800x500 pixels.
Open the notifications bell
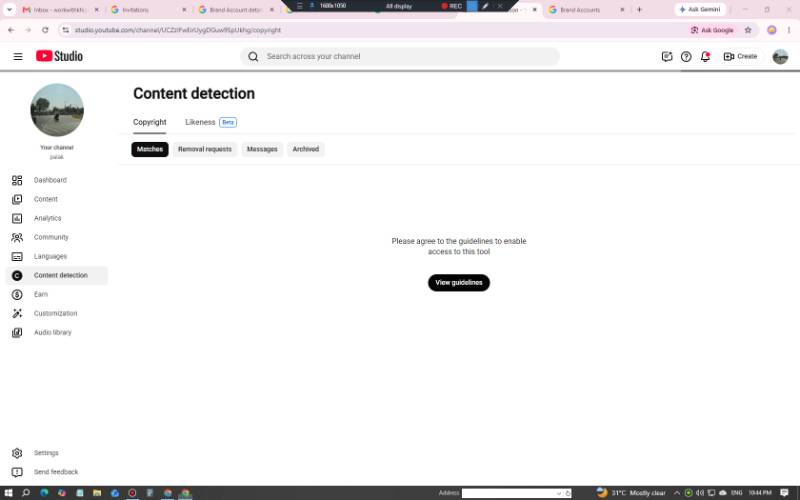pyautogui.click(x=706, y=57)
